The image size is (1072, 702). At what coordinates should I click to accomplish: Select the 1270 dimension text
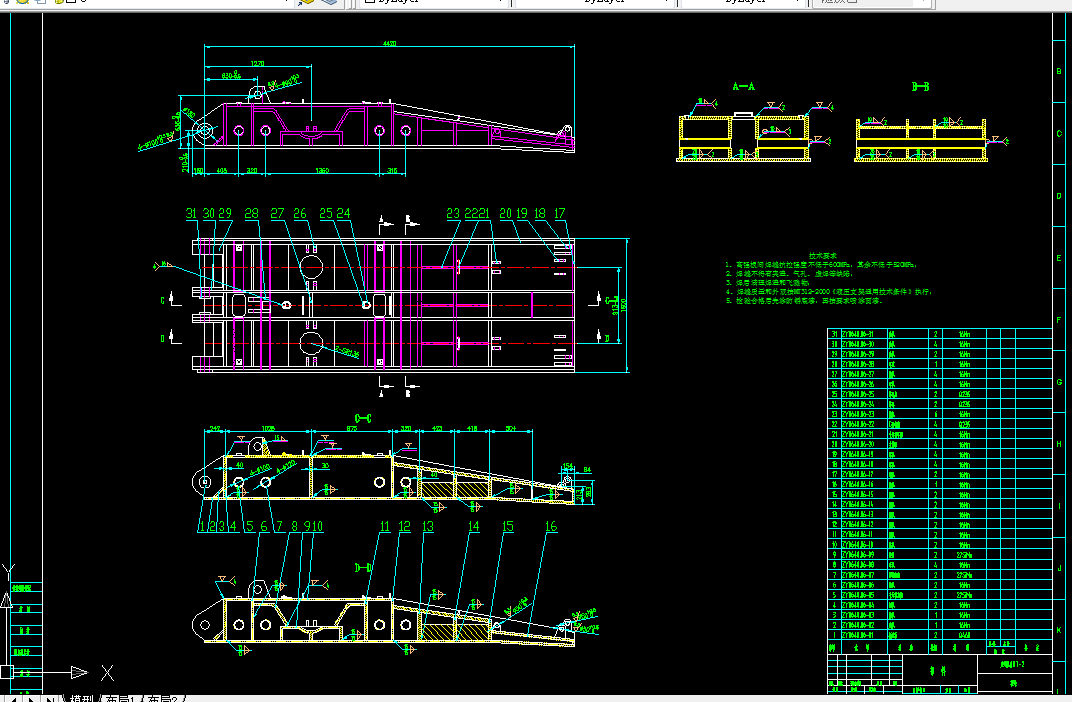(x=257, y=64)
